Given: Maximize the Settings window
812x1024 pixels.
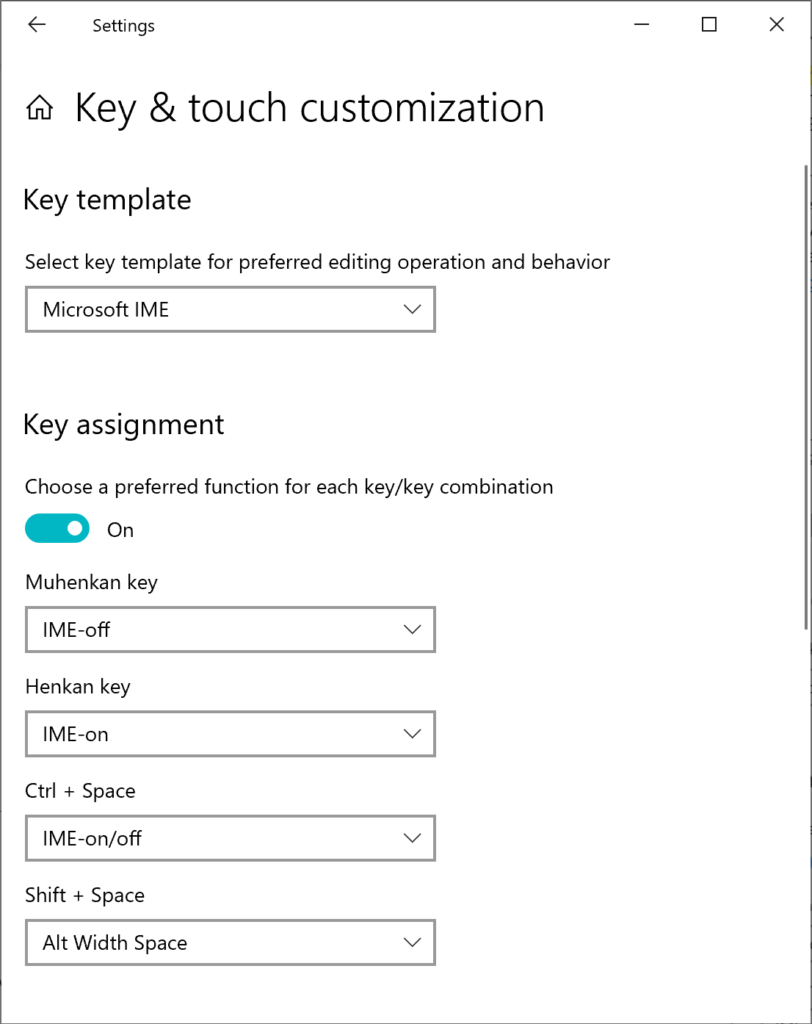Looking at the screenshot, I should (x=709, y=25).
